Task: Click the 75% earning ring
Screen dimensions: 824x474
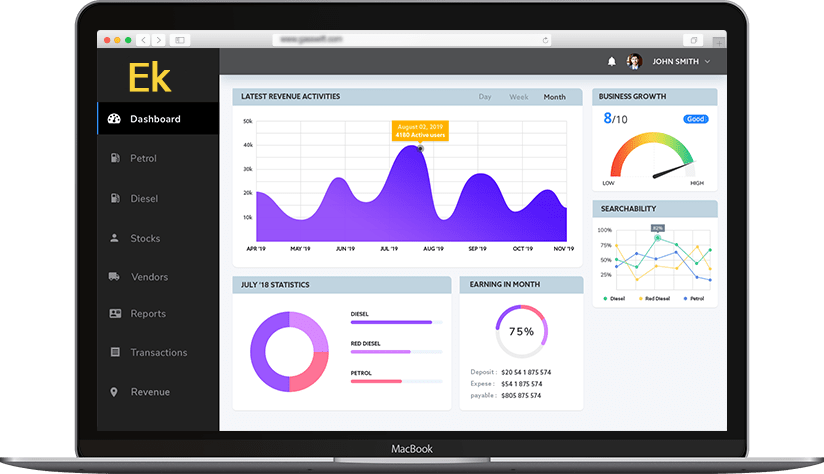Action: (521, 332)
